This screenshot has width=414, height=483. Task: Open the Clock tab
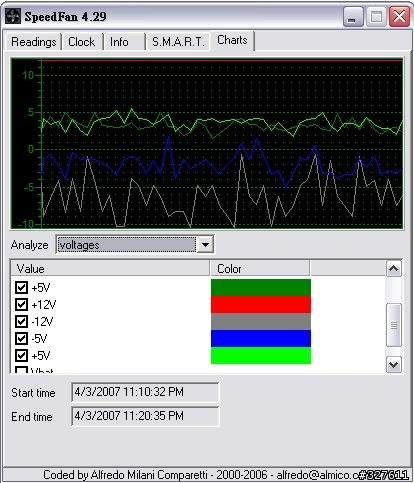point(82,42)
